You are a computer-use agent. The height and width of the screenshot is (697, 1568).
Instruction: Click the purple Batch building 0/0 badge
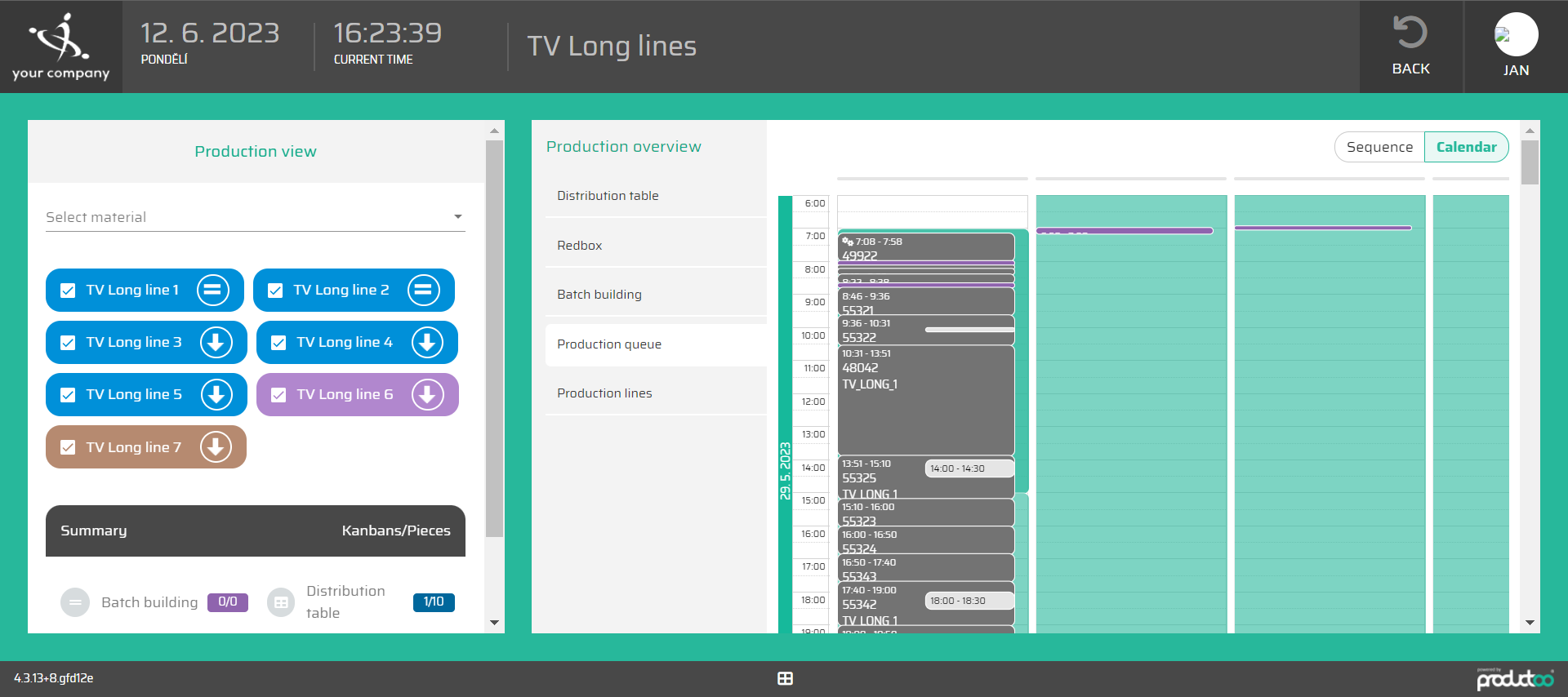(227, 602)
